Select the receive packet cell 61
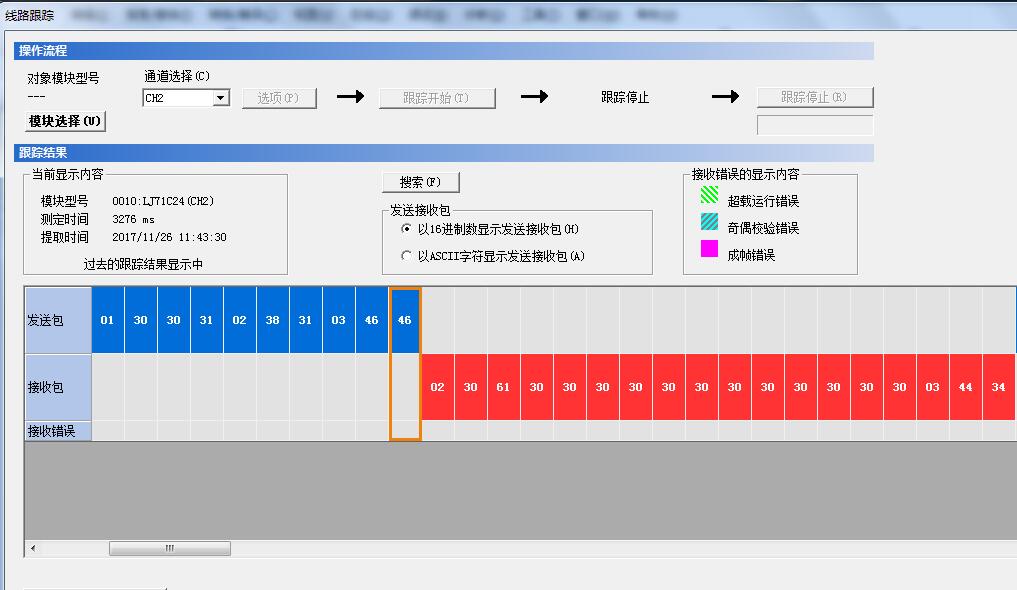 coord(503,387)
